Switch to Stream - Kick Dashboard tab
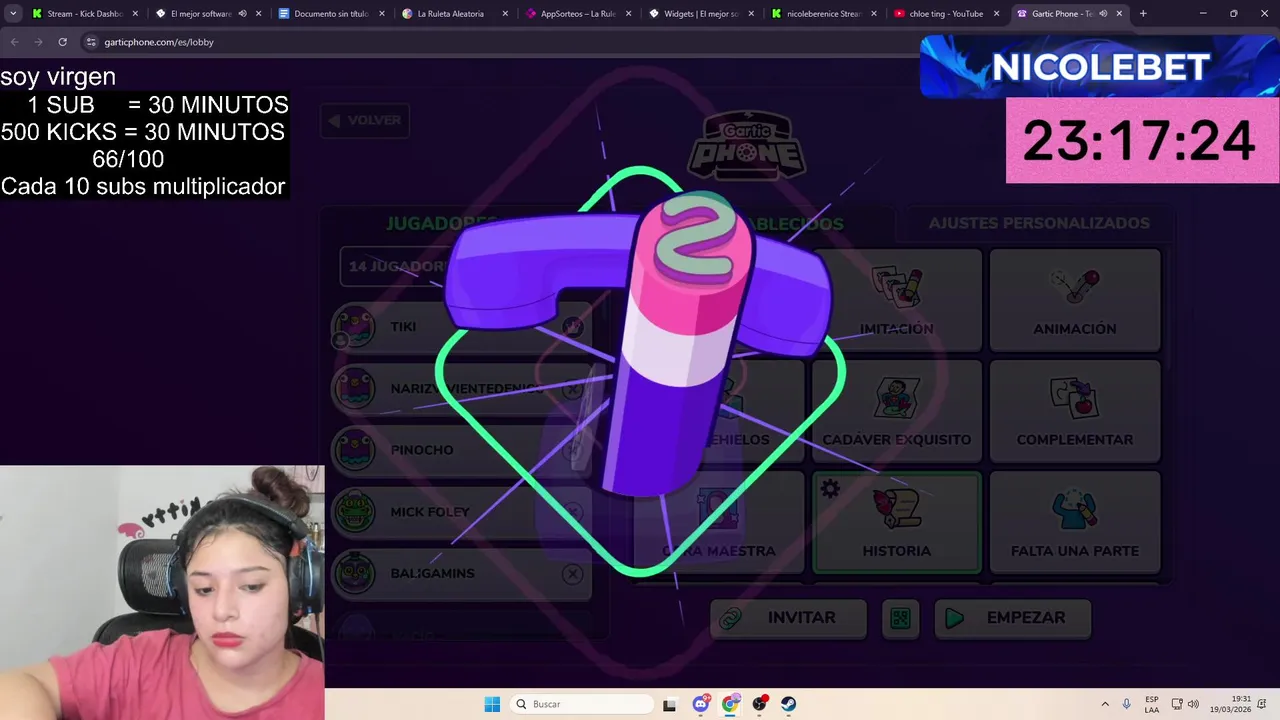This screenshot has width=1280, height=720. coord(85,14)
